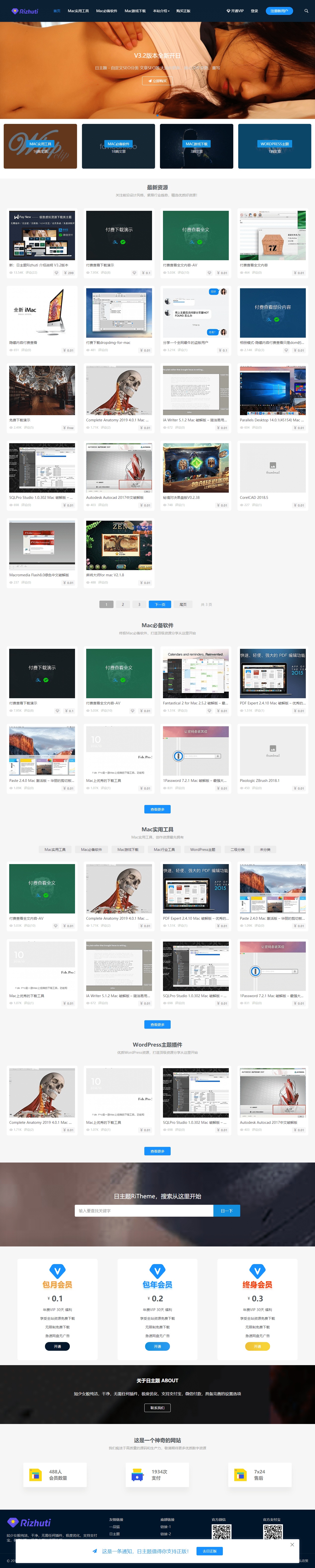Viewport: 315px width, 1568px height.
Task: Click 开通 under 包月会员 plan
Action: [x=57, y=1347]
